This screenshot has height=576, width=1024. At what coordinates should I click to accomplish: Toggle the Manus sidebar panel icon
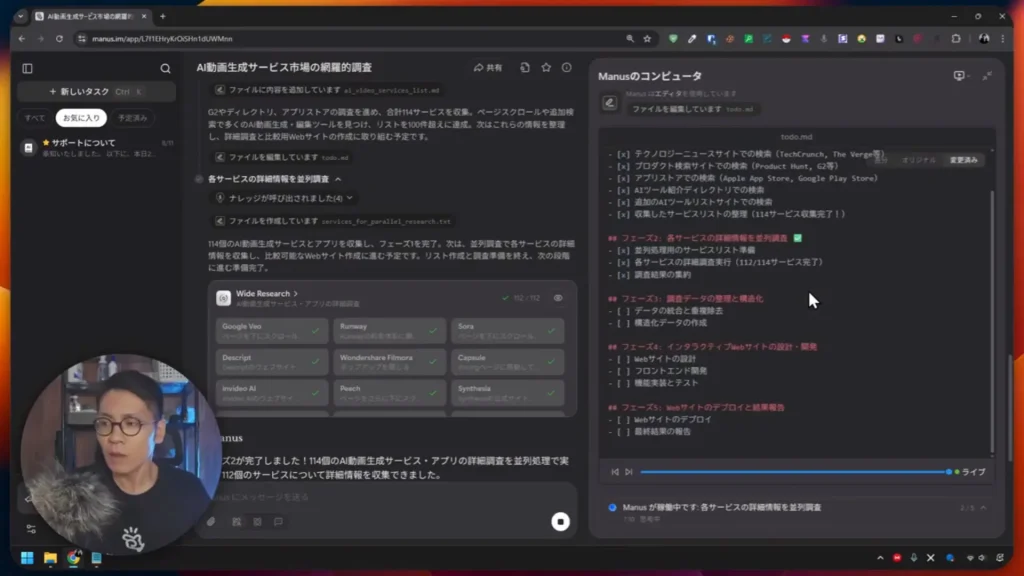click(27, 68)
